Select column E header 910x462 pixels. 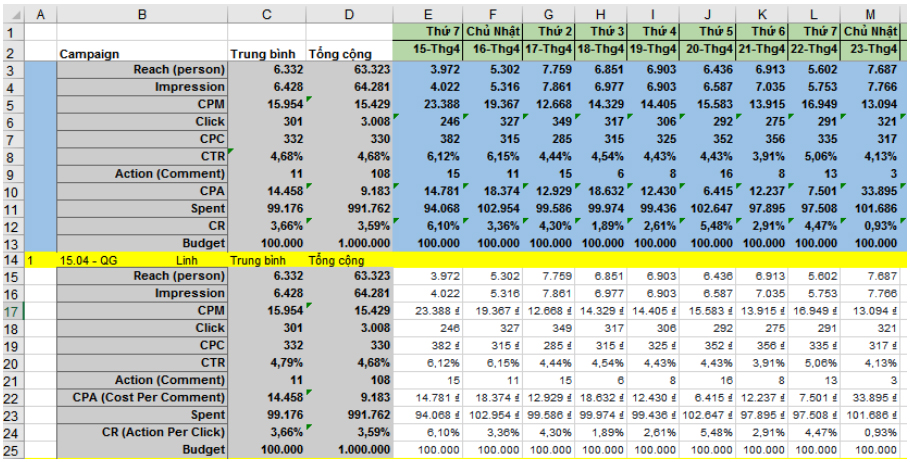click(x=428, y=13)
